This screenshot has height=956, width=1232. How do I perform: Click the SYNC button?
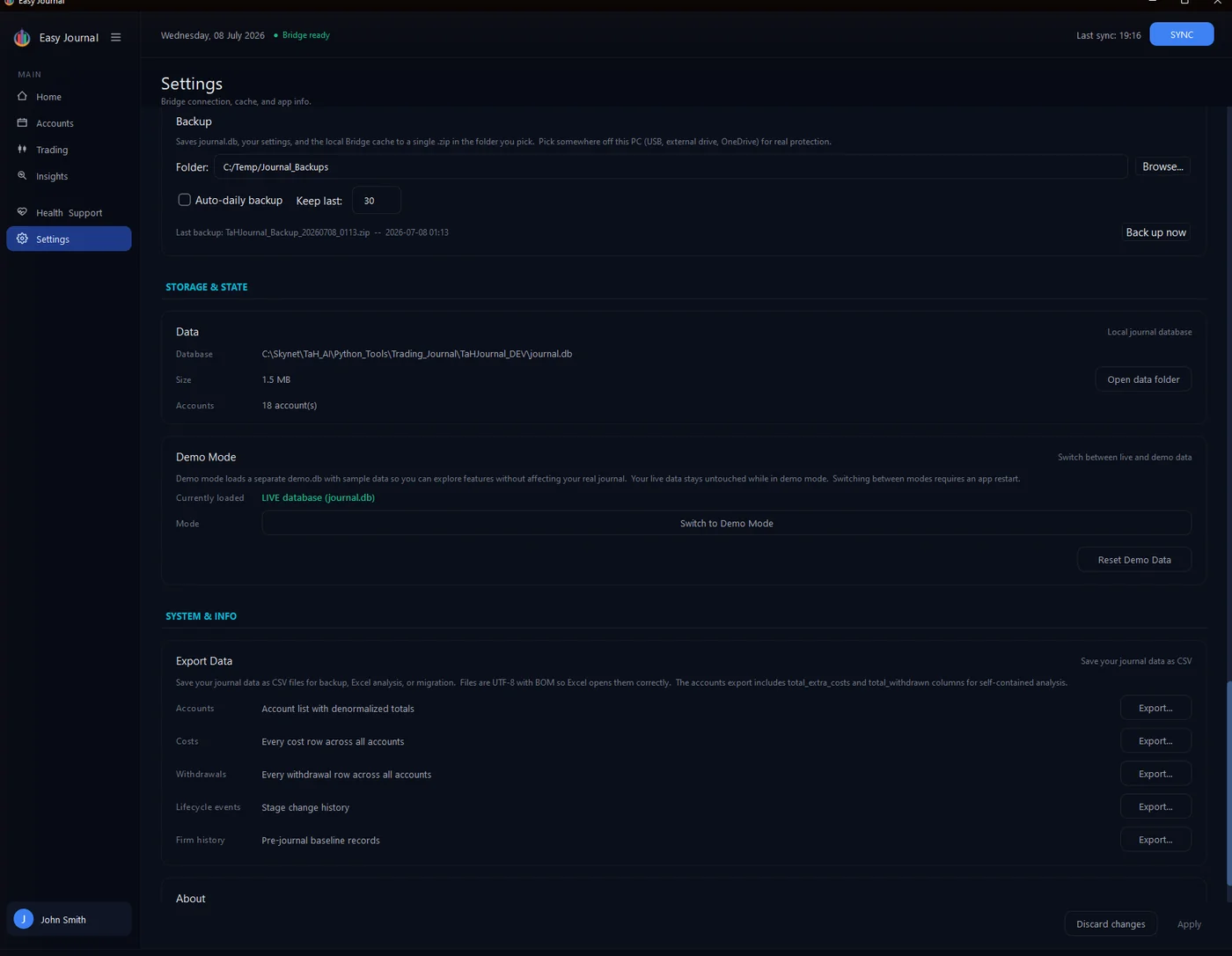click(1181, 34)
